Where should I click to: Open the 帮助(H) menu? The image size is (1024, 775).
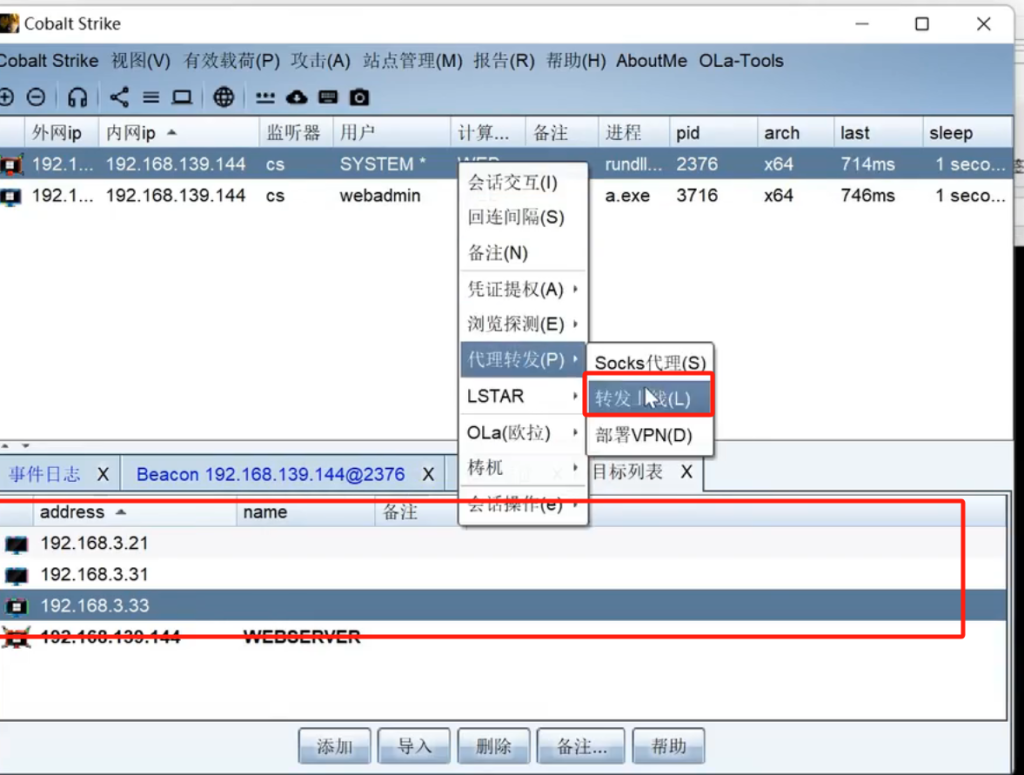[576, 61]
